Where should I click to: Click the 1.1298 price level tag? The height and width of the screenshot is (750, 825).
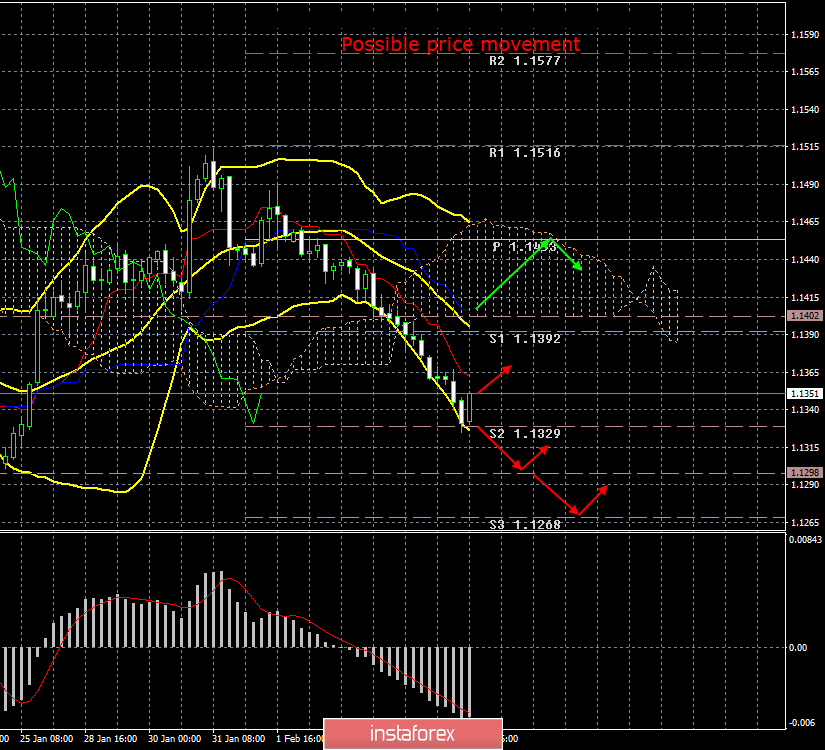point(804,473)
